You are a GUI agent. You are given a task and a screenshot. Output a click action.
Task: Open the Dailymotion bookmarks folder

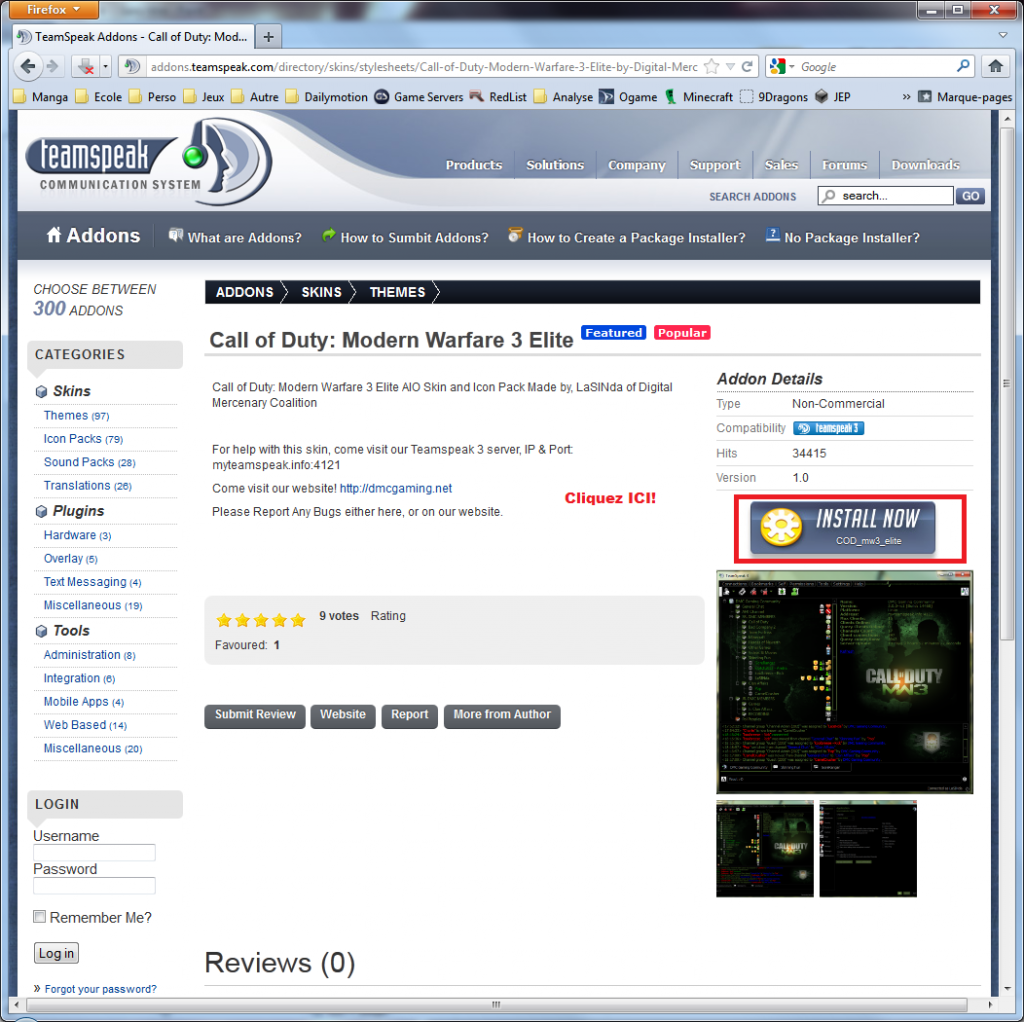pos(327,97)
